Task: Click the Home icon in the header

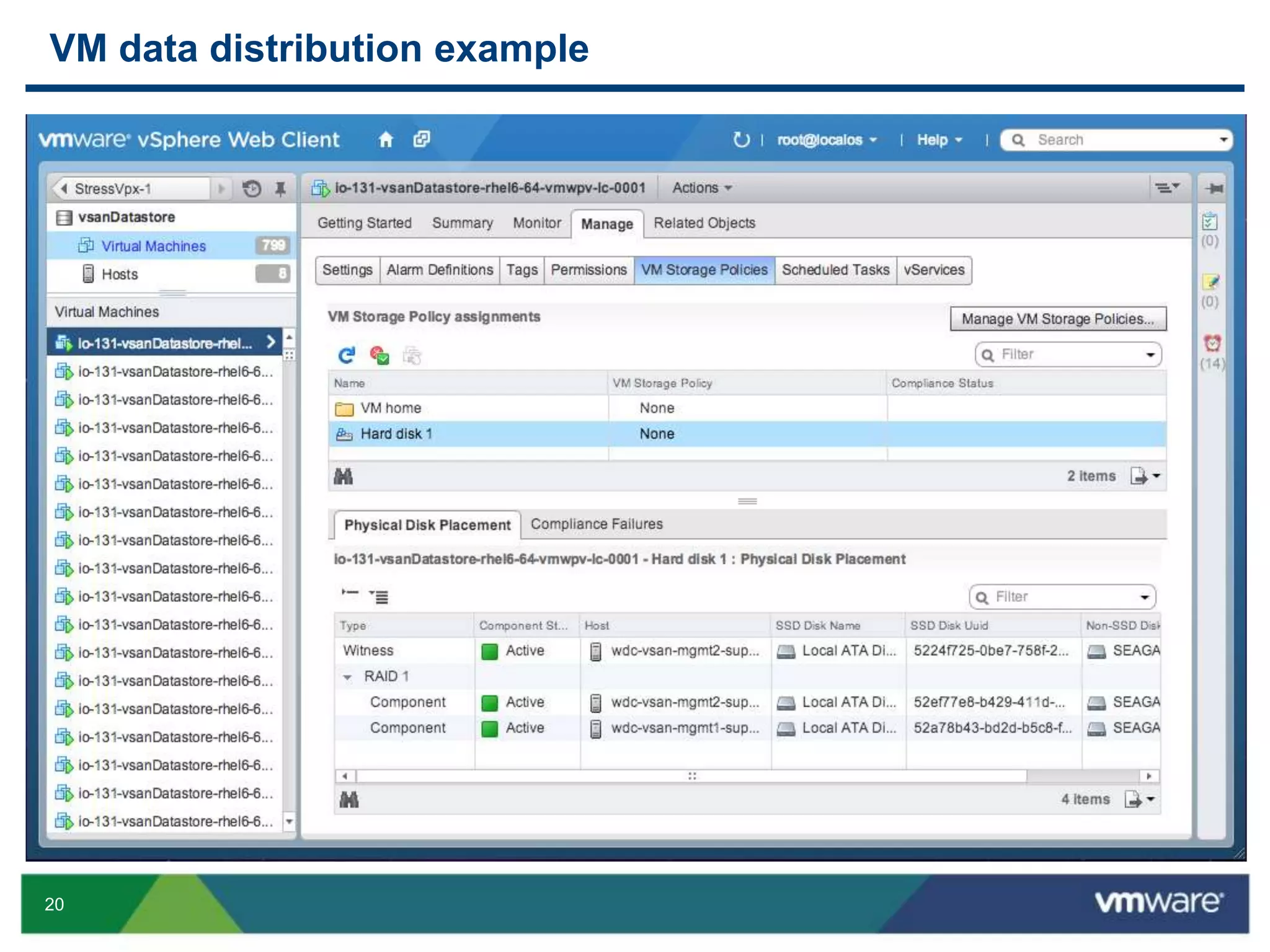Action: click(386, 139)
